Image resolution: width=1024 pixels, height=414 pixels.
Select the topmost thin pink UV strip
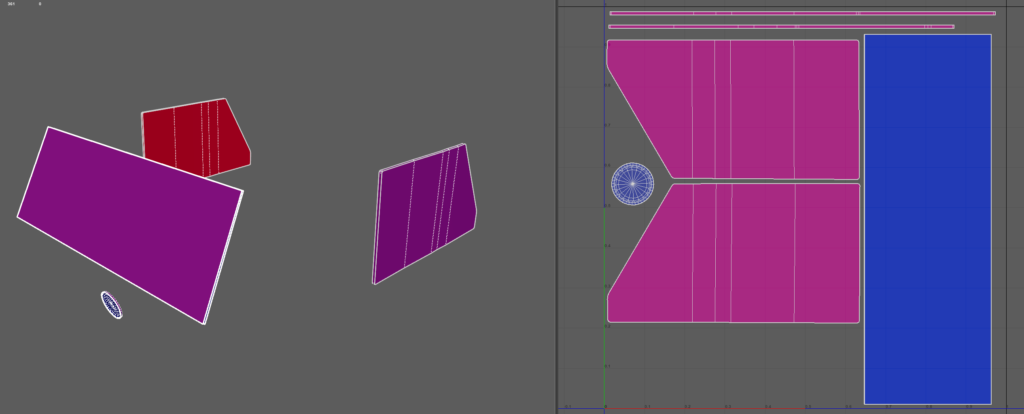pyautogui.click(x=800, y=13)
